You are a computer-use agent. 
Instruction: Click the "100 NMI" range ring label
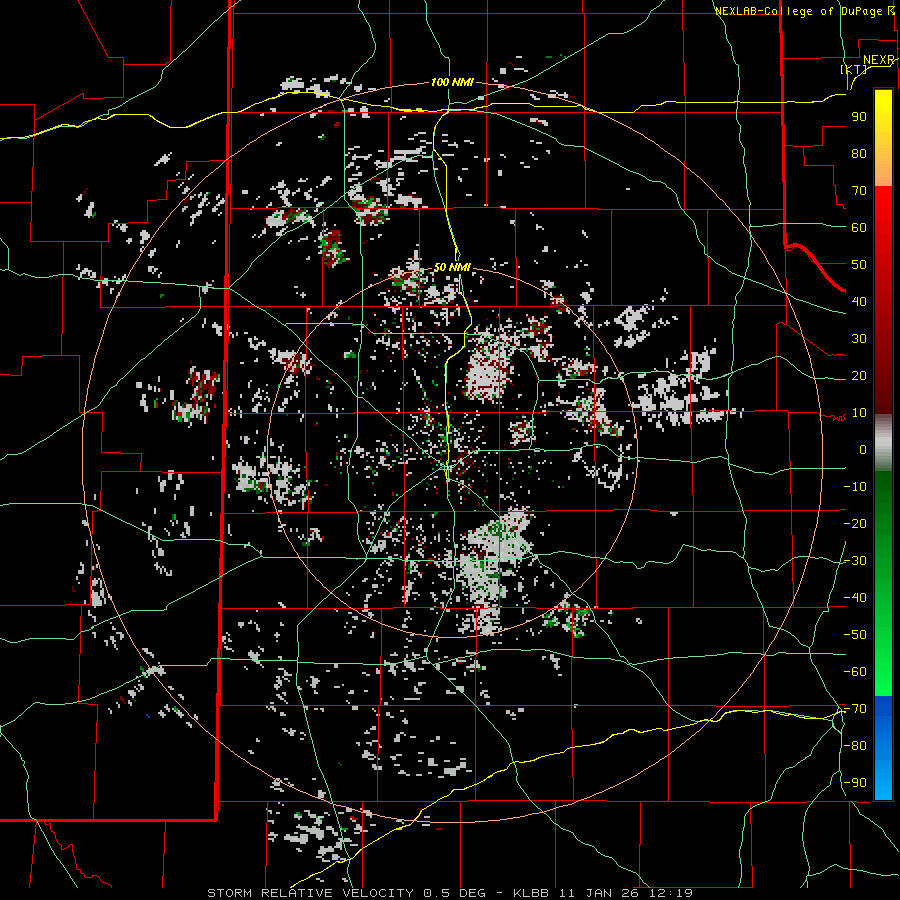(452, 82)
